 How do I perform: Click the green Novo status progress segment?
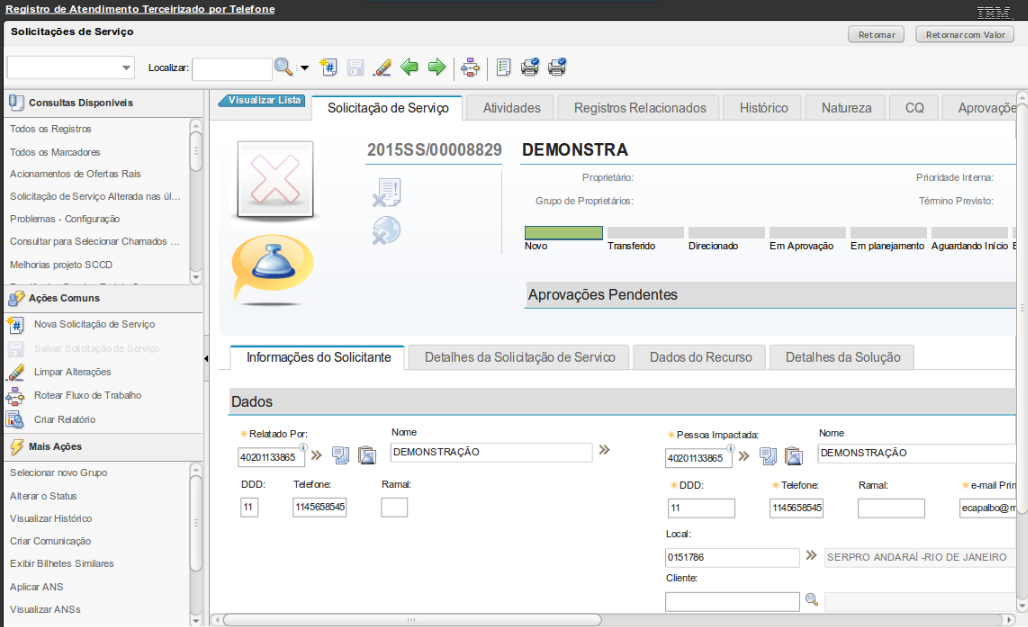pos(563,233)
